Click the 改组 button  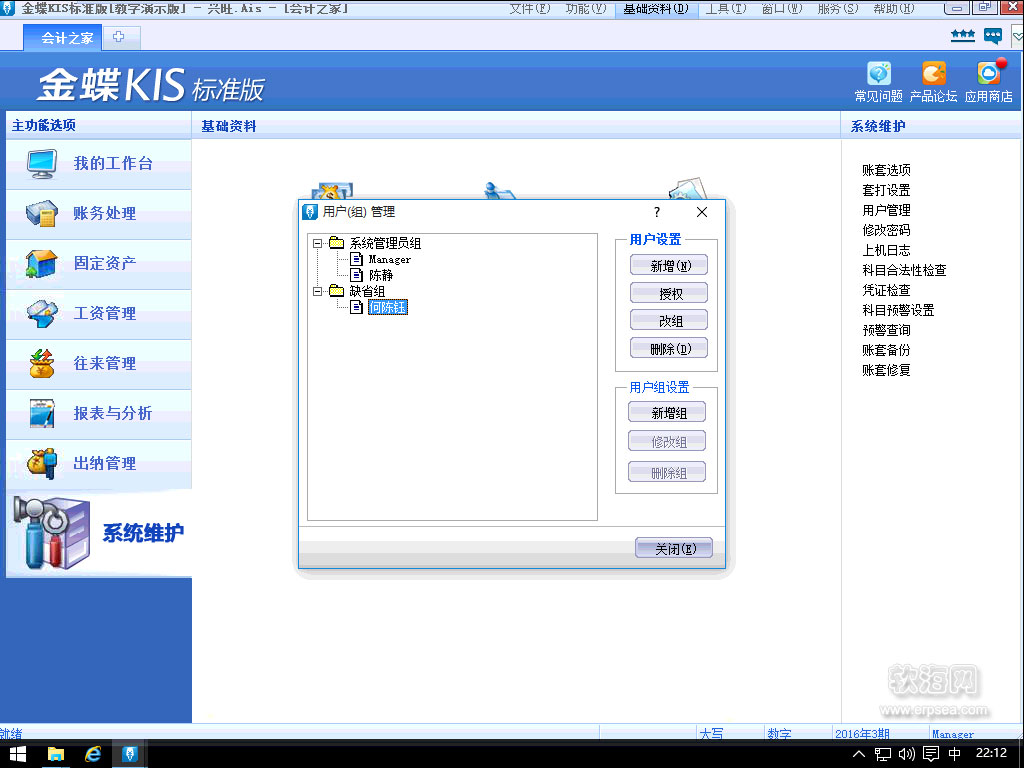click(669, 321)
